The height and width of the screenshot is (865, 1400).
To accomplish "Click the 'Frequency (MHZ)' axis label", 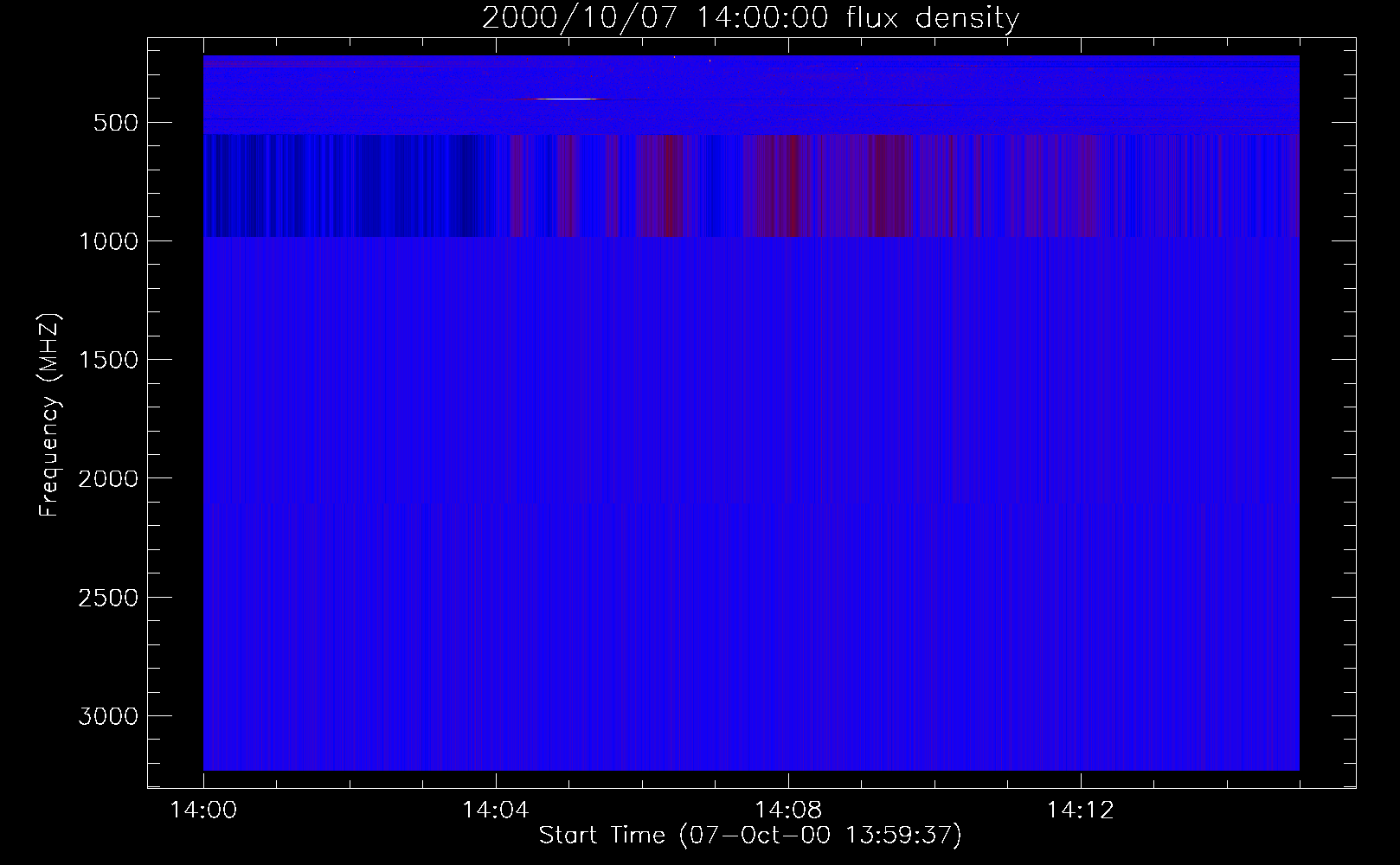I will tap(49, 415).
